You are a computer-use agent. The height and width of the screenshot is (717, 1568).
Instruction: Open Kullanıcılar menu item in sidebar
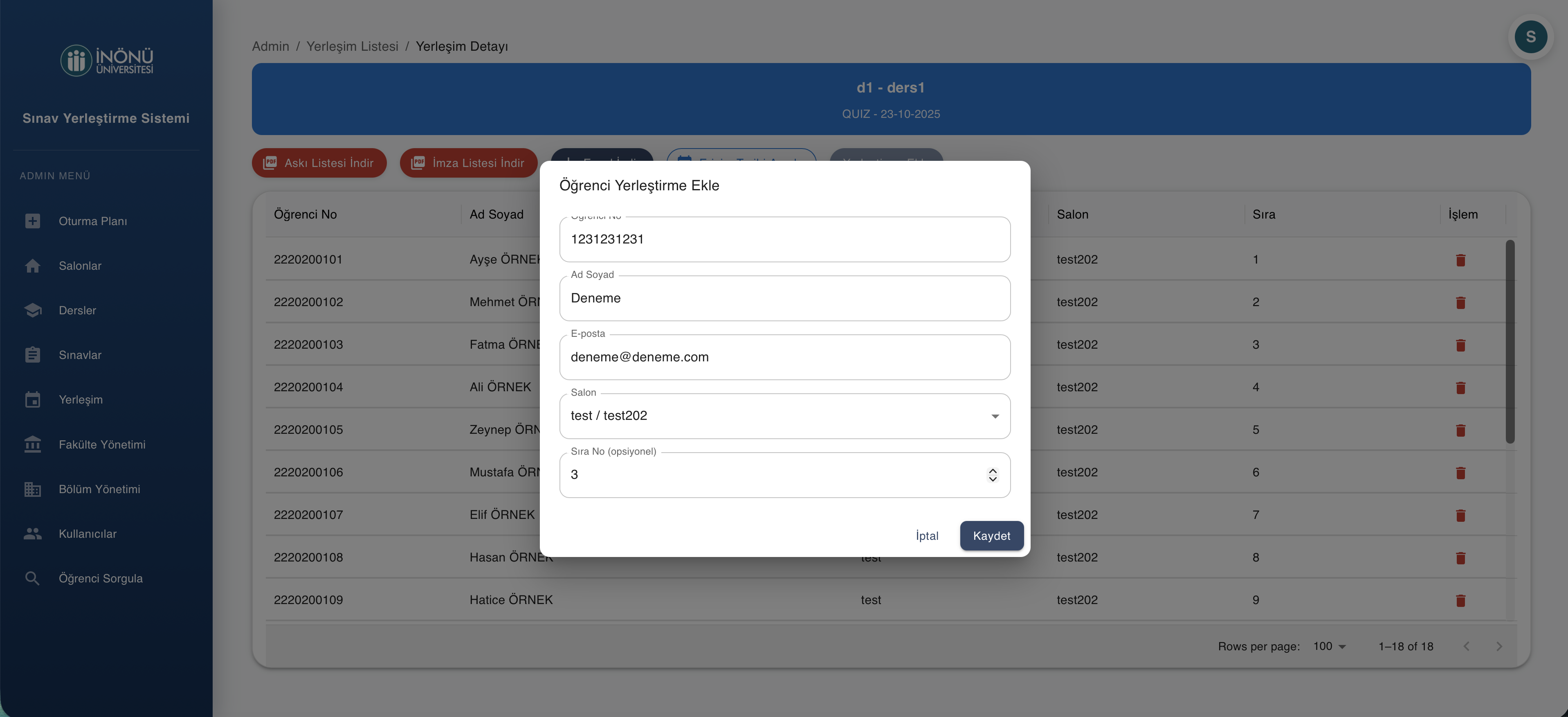point(87,534)
